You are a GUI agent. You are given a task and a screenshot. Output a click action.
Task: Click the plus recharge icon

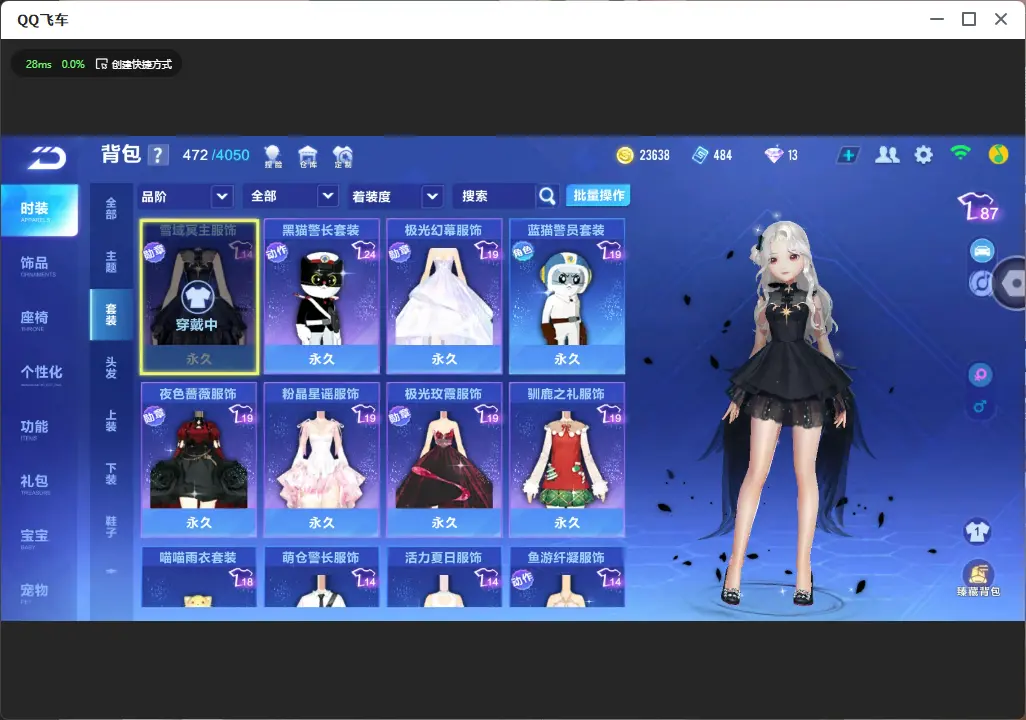tap(848, 155)
